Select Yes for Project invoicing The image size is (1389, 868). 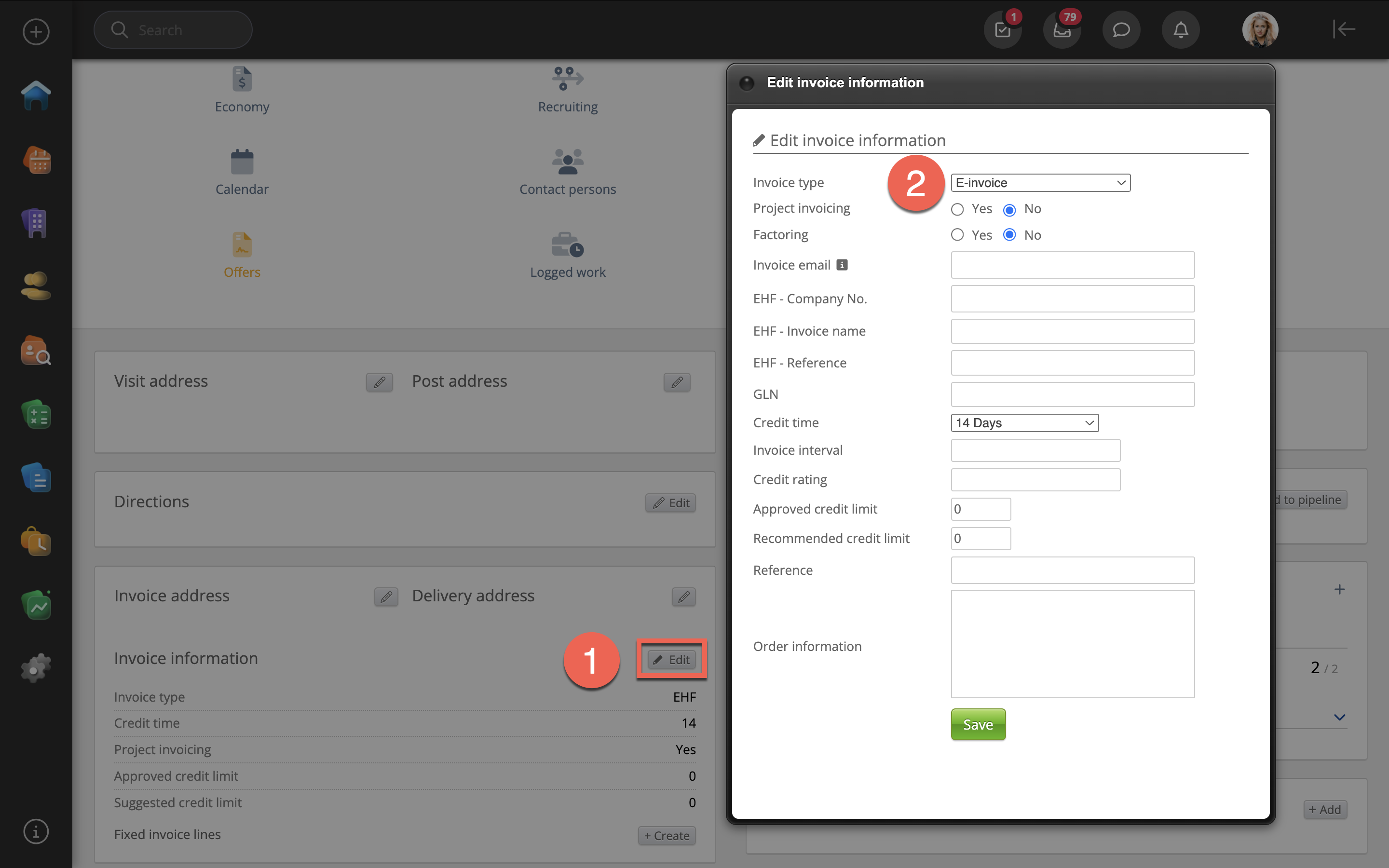[x=957, y=210]
